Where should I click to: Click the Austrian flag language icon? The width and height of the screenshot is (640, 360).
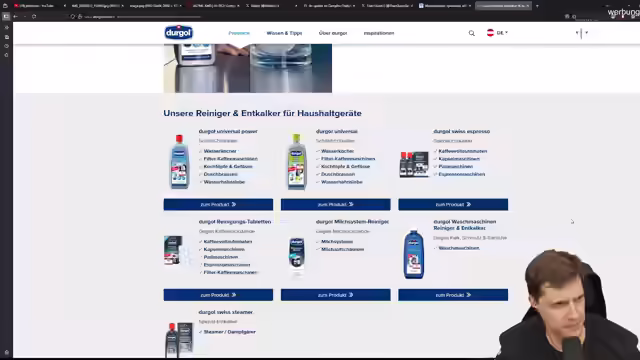(490, 33)
